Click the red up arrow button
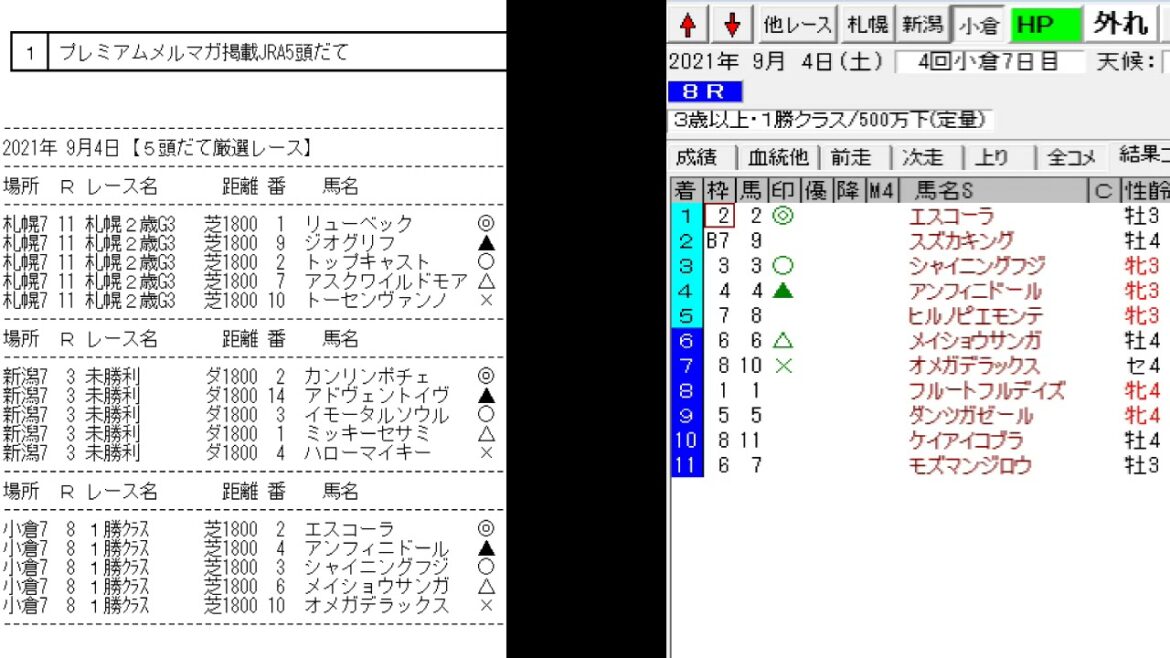This screenshot has width=1170, height=658. click(687, 24)
